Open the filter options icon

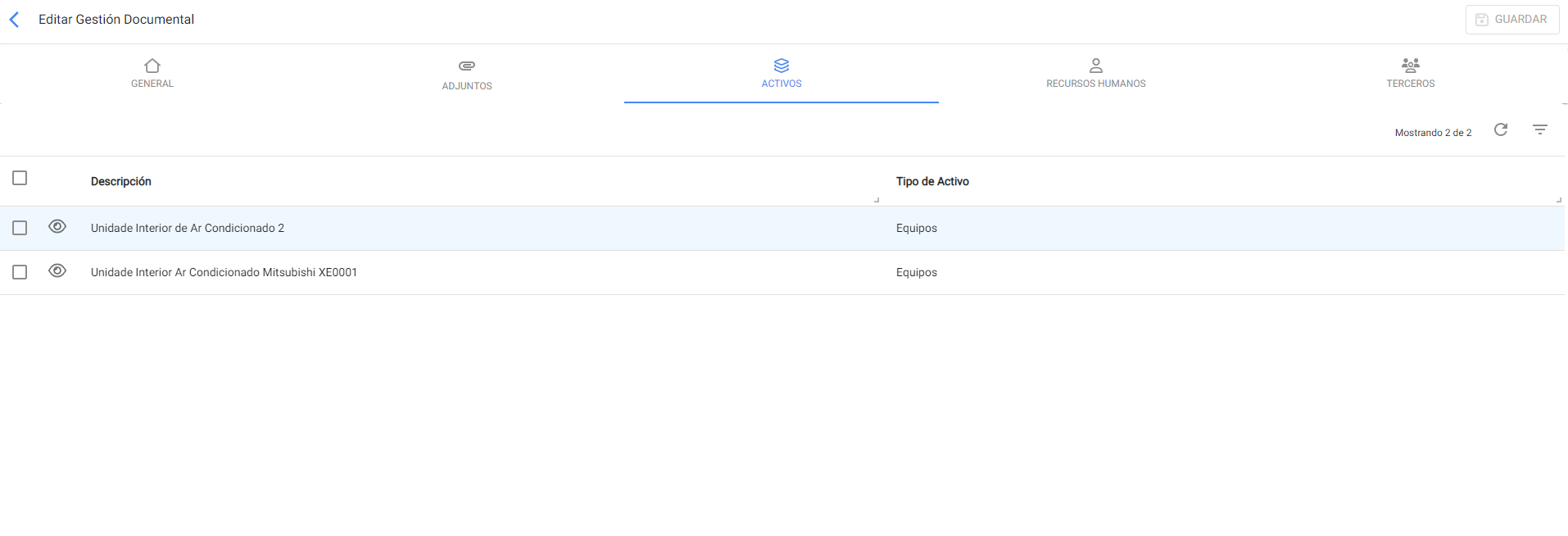click(x=1539, y=129)
